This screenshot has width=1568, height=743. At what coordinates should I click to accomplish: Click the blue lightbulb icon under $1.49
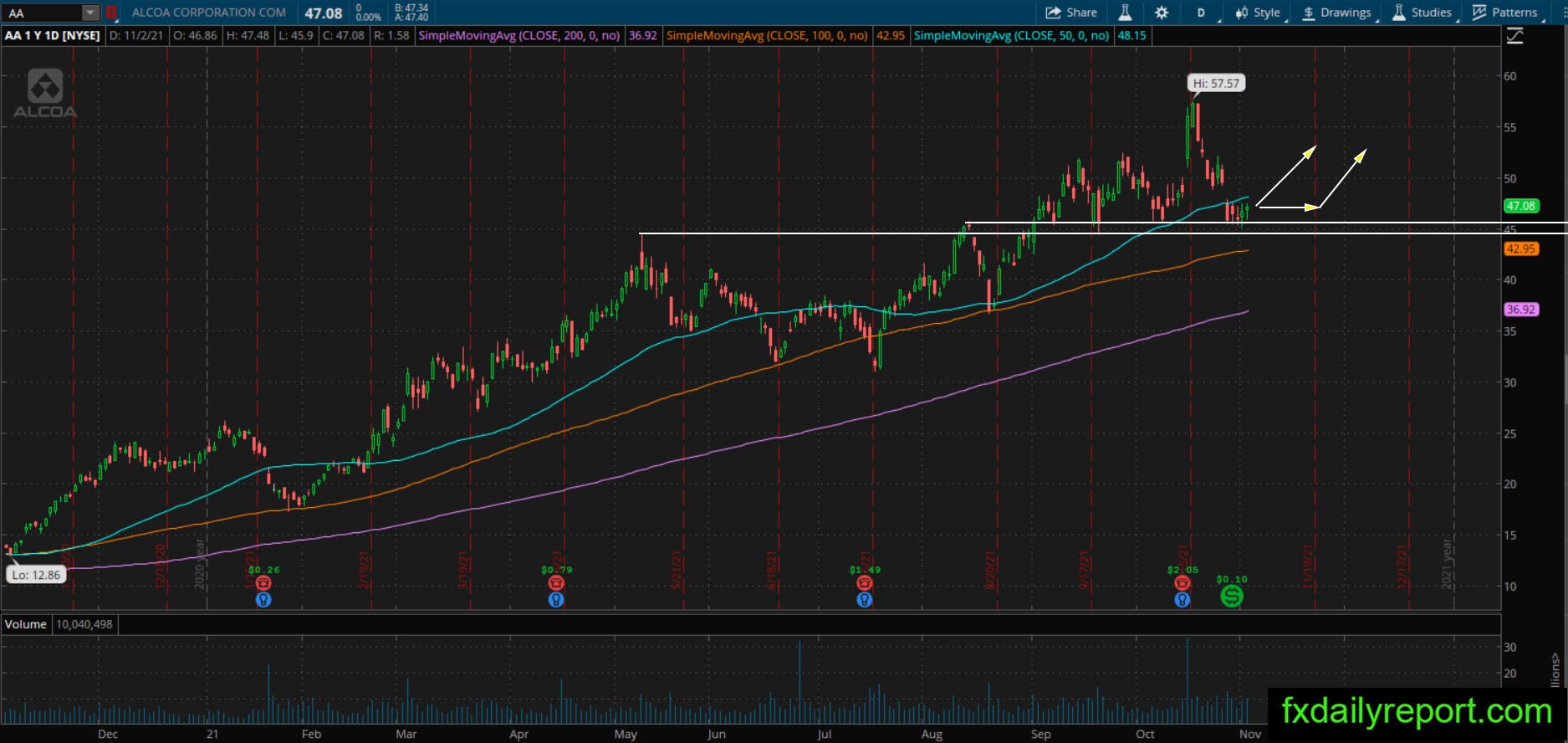865,599
